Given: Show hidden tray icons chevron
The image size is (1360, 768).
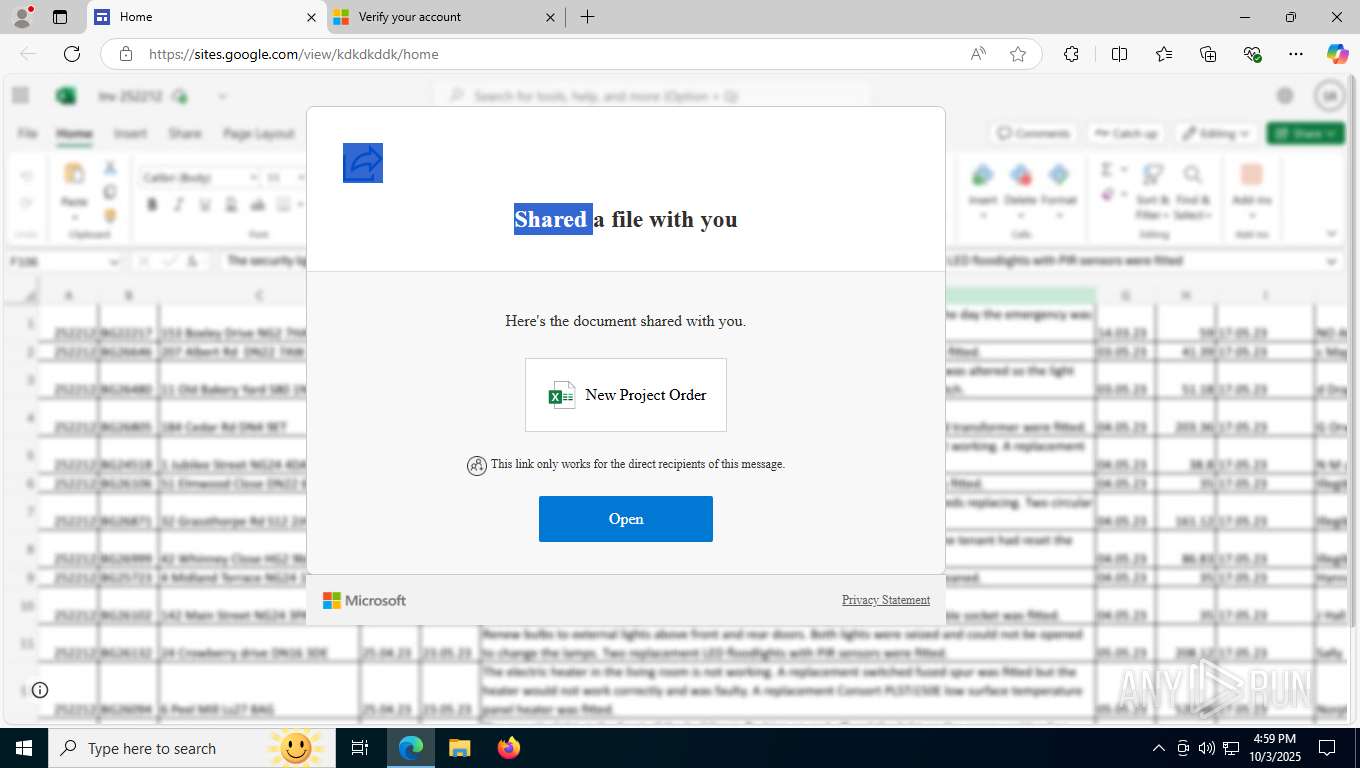Looking at the screenshot, I should click(x=1159, y=748).
